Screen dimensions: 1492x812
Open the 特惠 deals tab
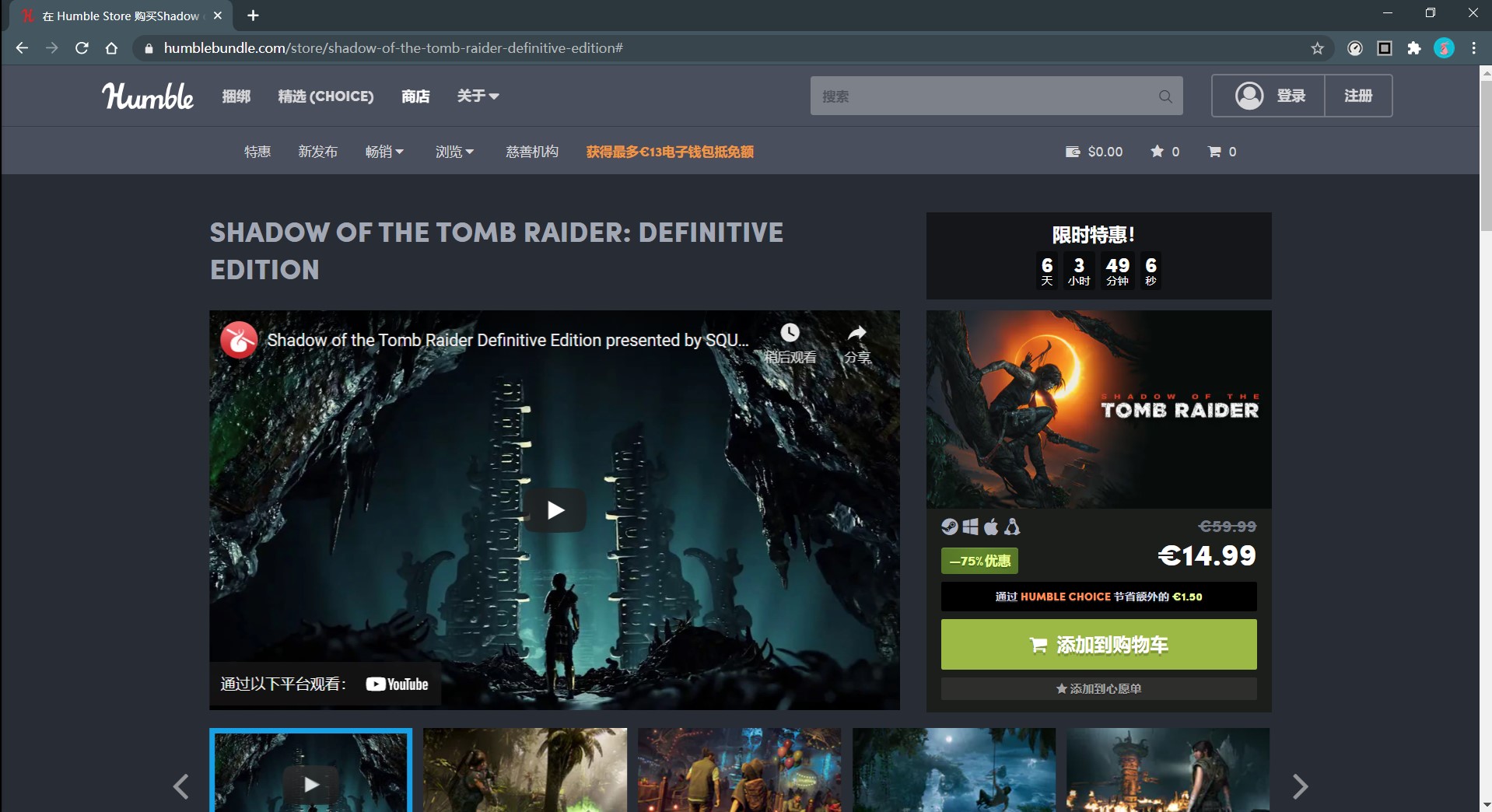point(257,152)
